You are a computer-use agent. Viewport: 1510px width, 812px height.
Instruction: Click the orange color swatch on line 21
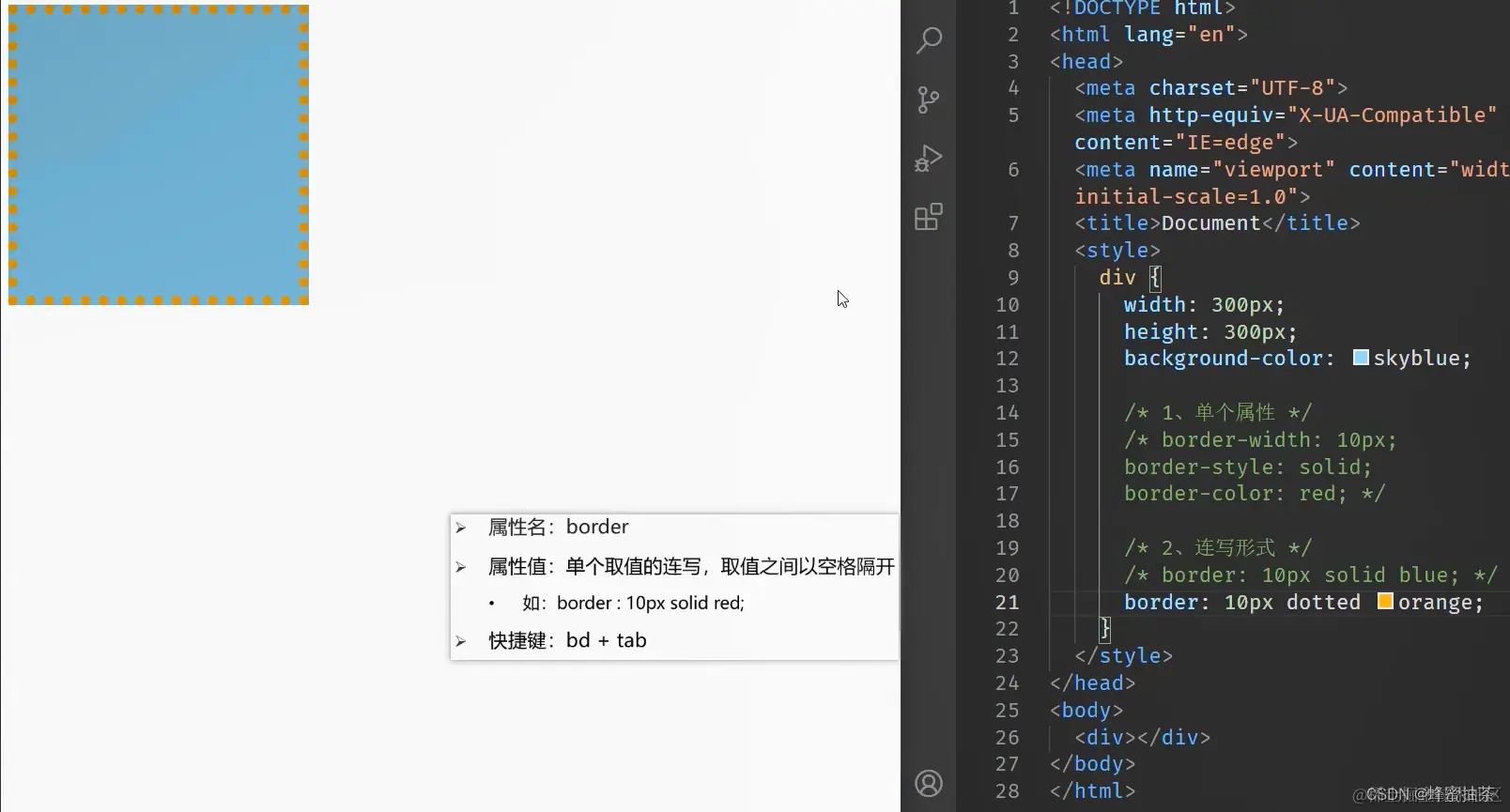pyautogui.click(x=1385, y=601)
